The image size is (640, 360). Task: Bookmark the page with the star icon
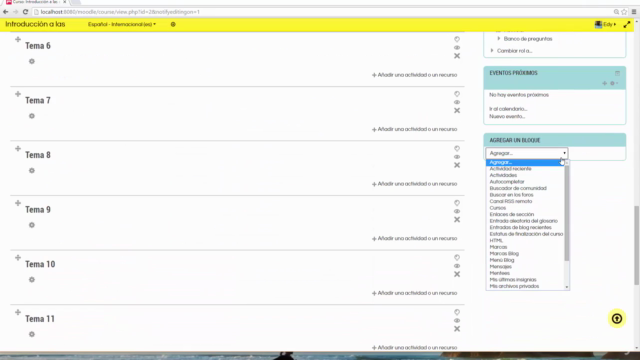pyautogui.click(x=624, y=12)
